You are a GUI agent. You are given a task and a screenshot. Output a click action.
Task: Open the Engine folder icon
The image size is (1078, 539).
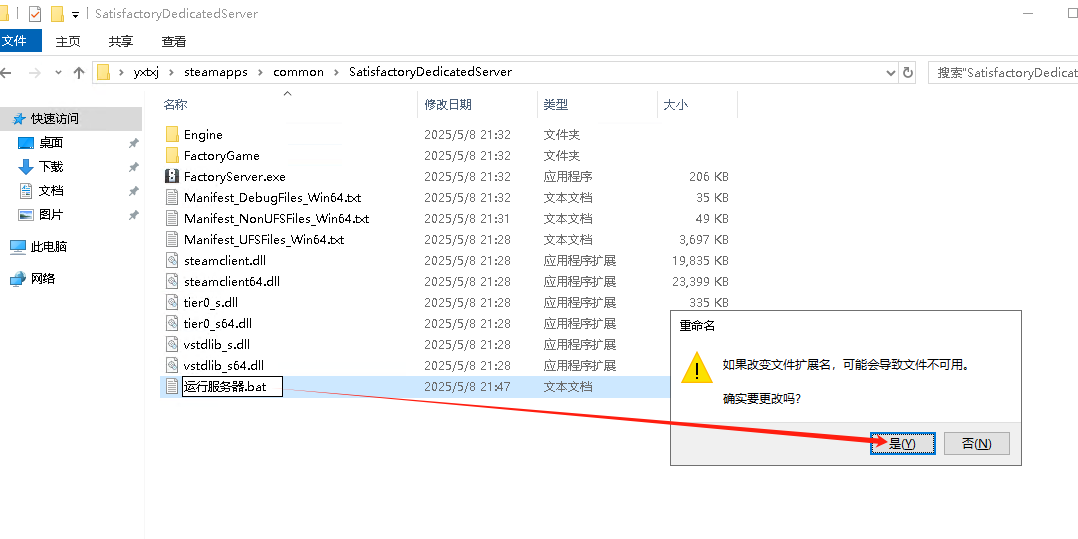pos(172,135)
